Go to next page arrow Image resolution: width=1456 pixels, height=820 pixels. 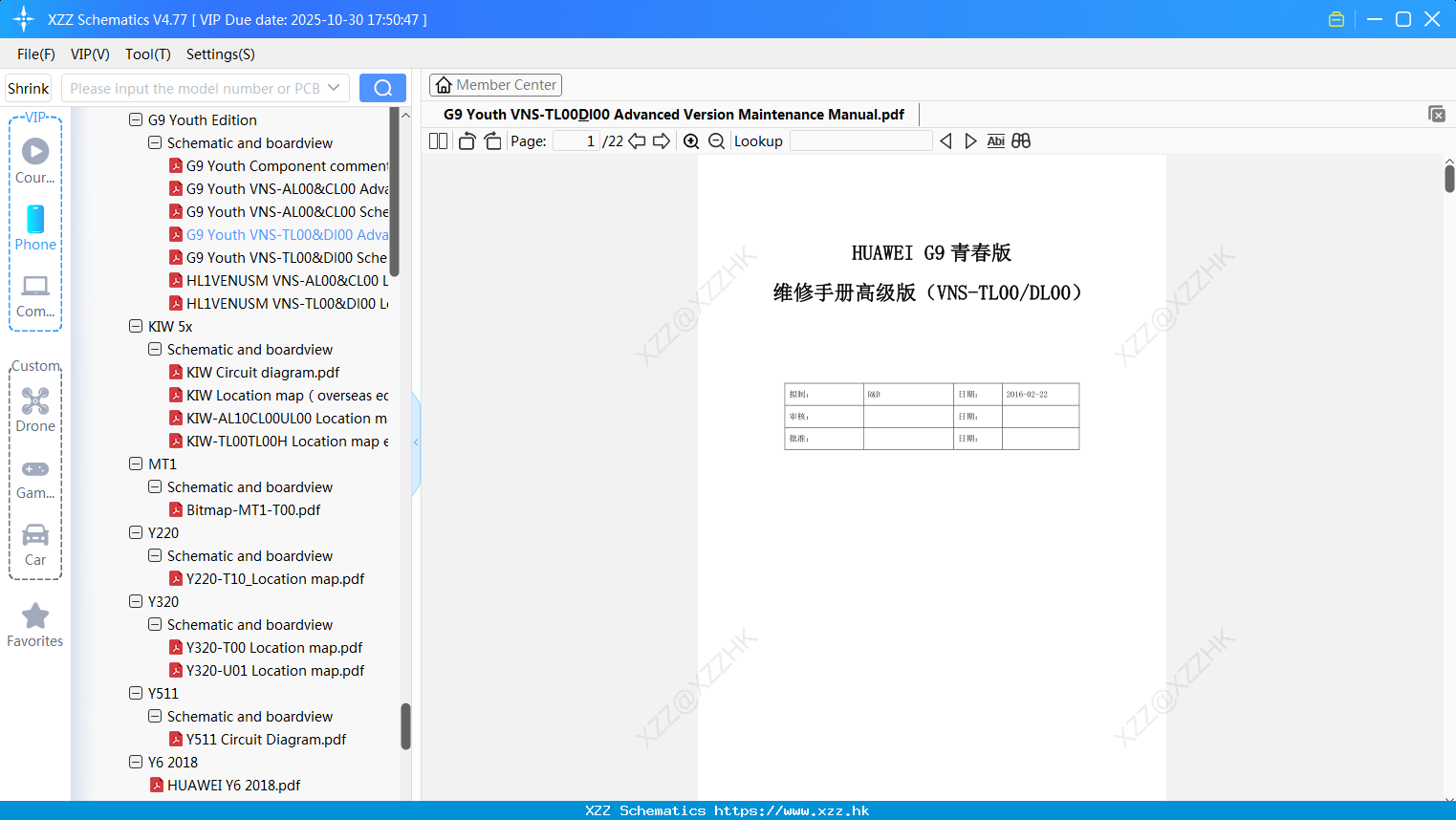[662, 140]
